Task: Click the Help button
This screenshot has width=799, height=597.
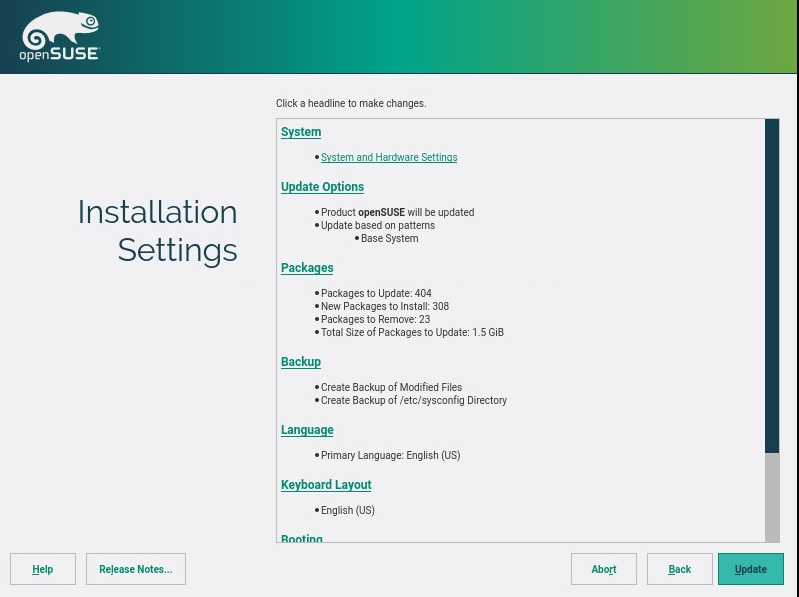Action: tap(43, 569)
